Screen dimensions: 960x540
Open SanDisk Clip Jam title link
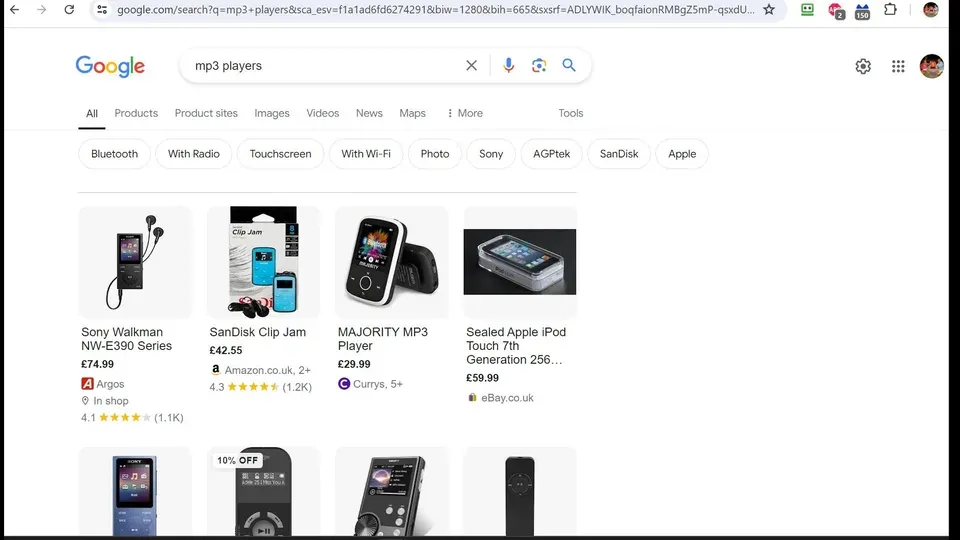point(258,332)
